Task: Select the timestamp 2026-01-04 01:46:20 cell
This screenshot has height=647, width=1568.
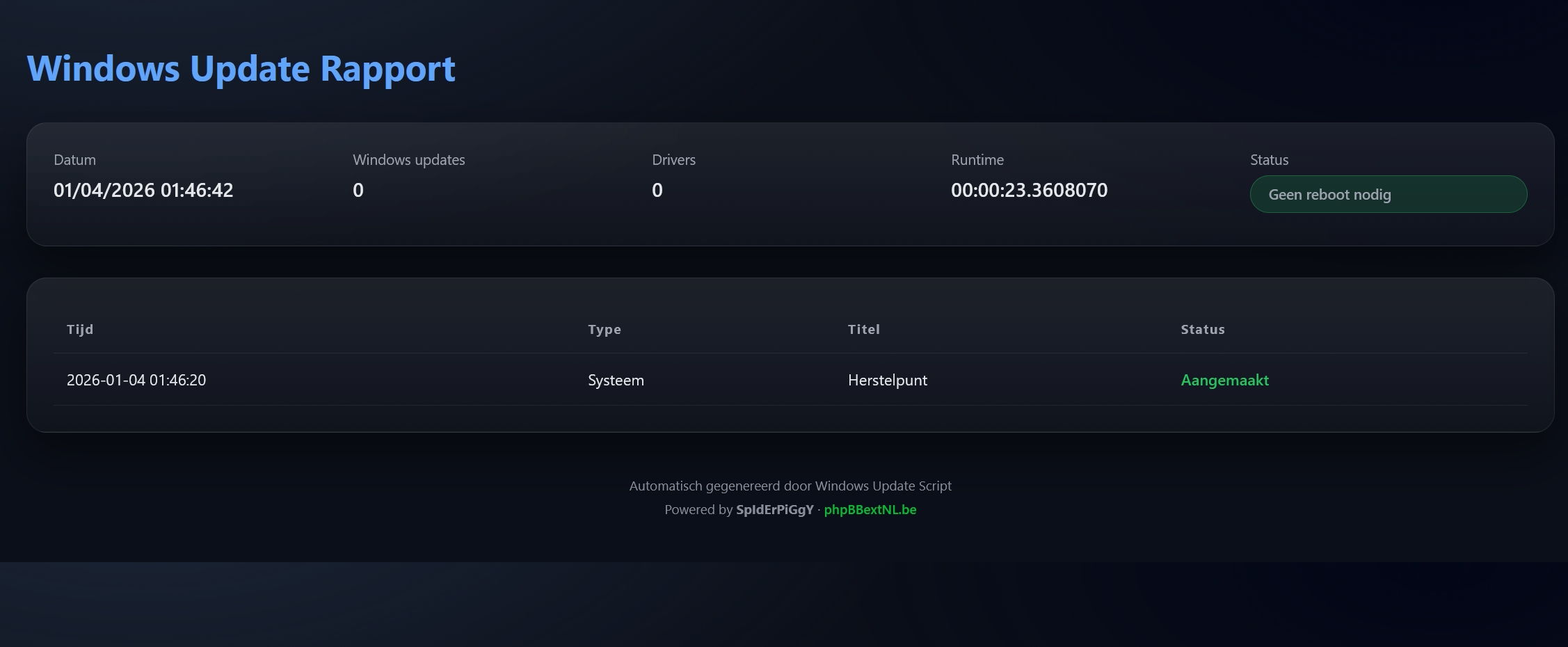Action: click(136, 381)
